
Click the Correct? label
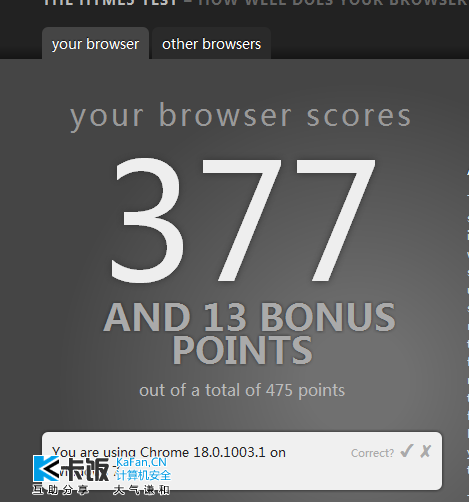372,453
